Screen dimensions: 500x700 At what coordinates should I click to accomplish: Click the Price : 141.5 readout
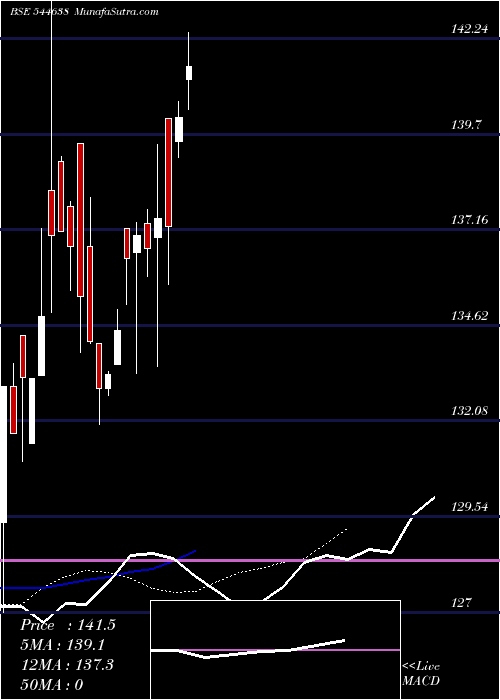click(x=68, y=625)
